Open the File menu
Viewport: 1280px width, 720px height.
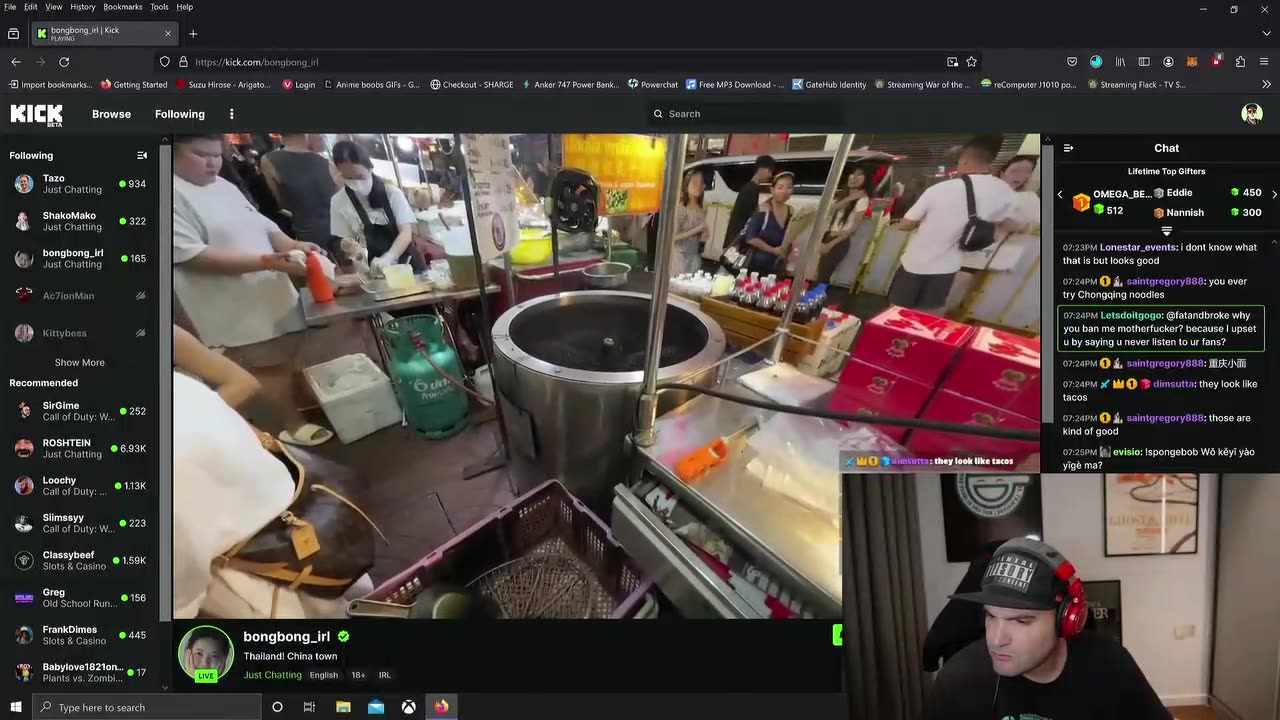tap(10, 7)
